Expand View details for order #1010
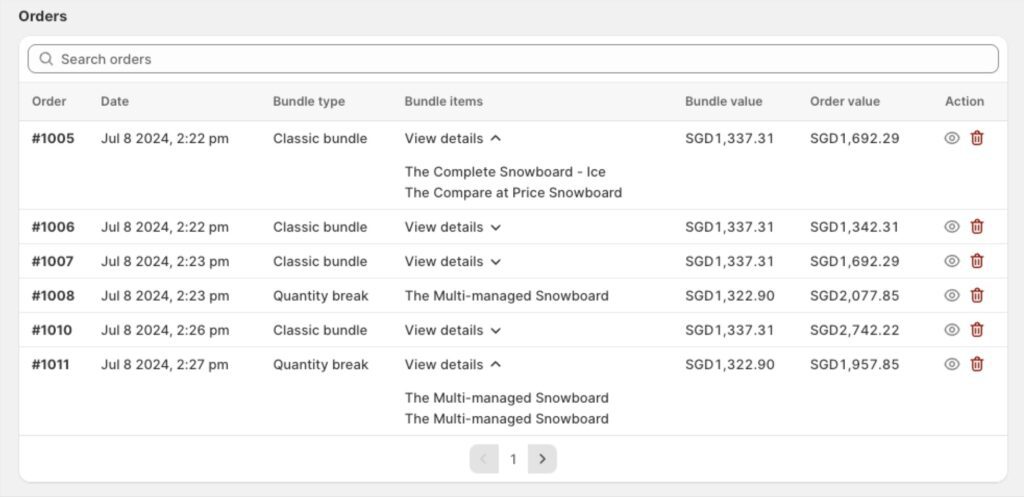1024x497 pixels. (x=453, y=330)
